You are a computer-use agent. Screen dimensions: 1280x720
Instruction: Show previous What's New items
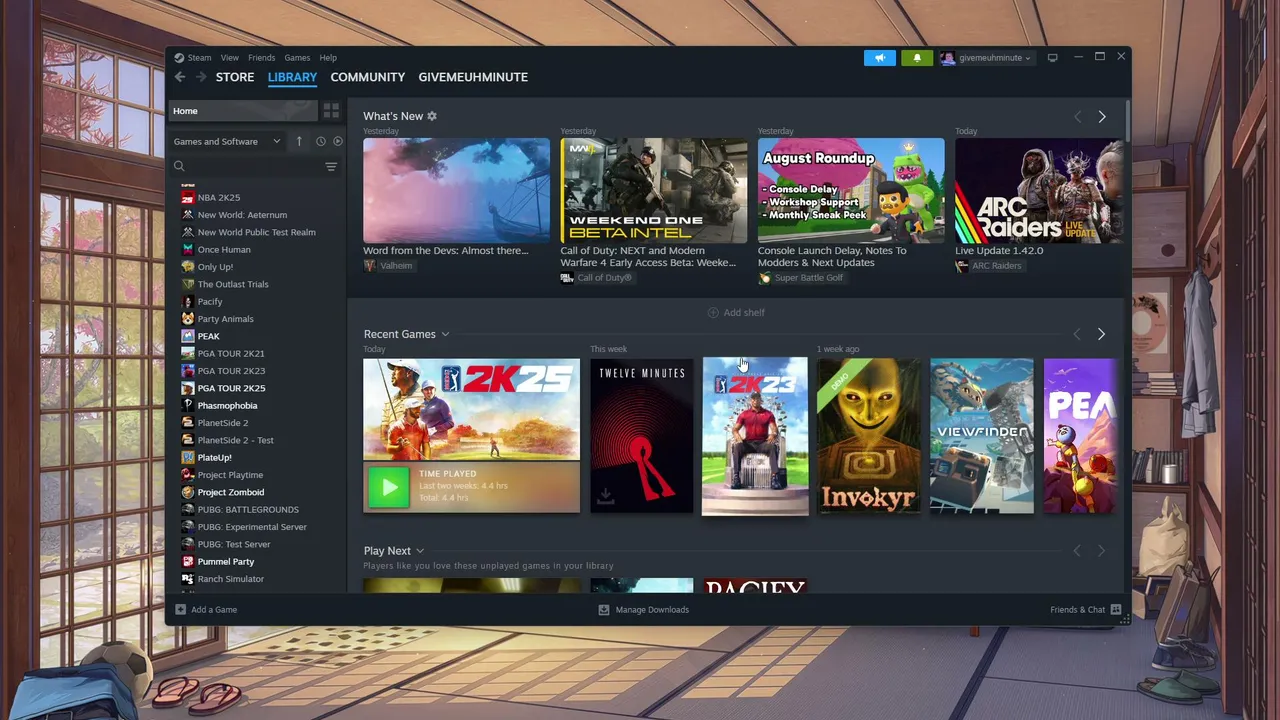1077,117
